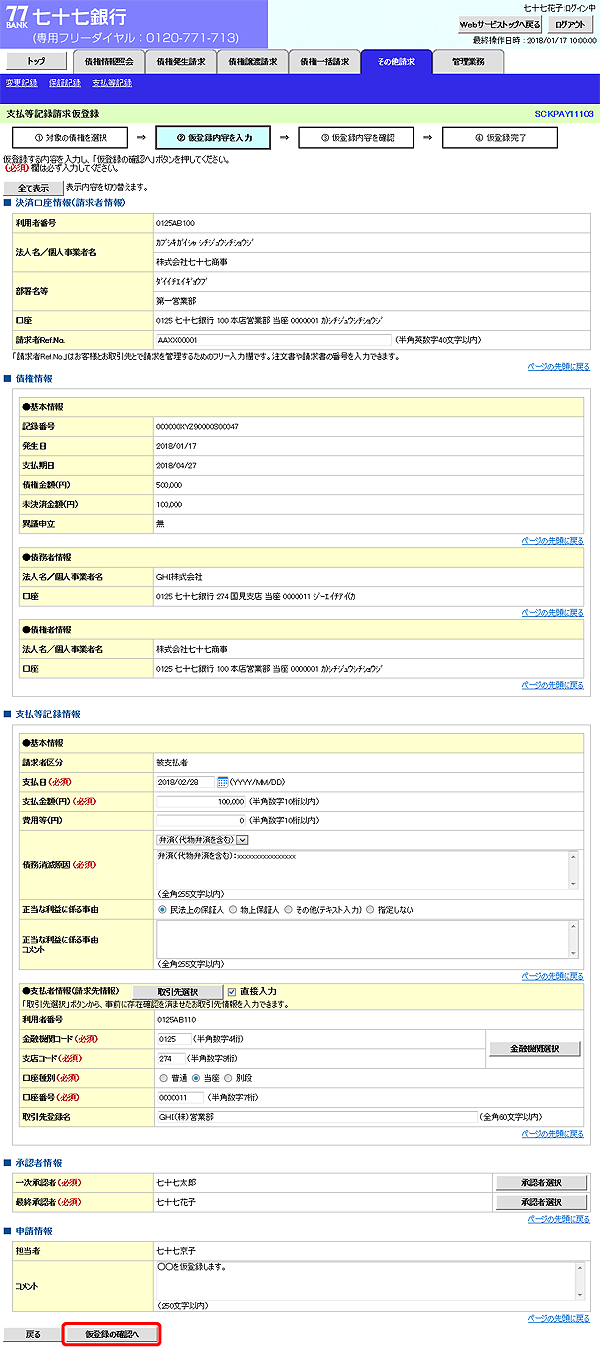
Task: Open the 管理業務 tab
Action: [468, 61]
